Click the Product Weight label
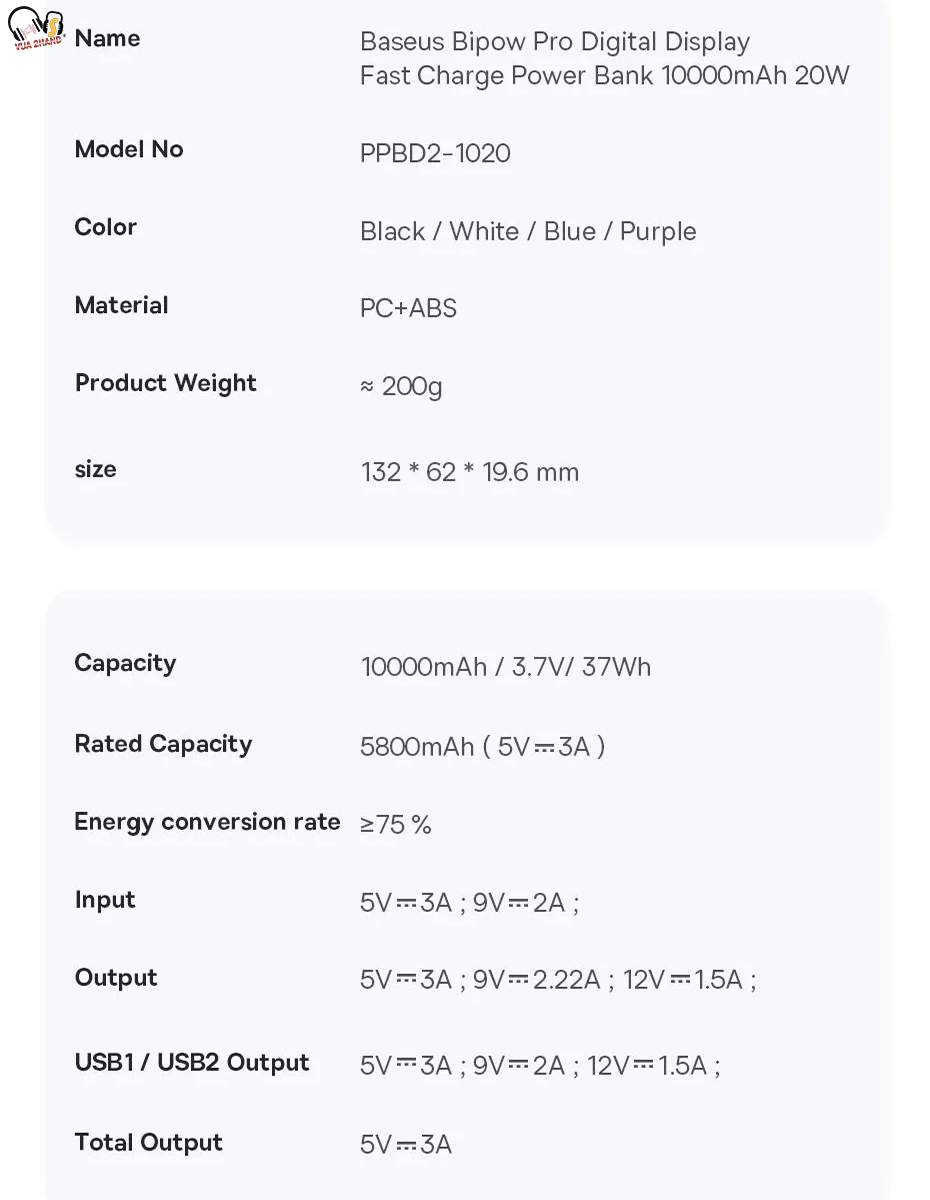The height and width of the screenshot is (1200, 930). pyautogui.click(x=165, y=384)
